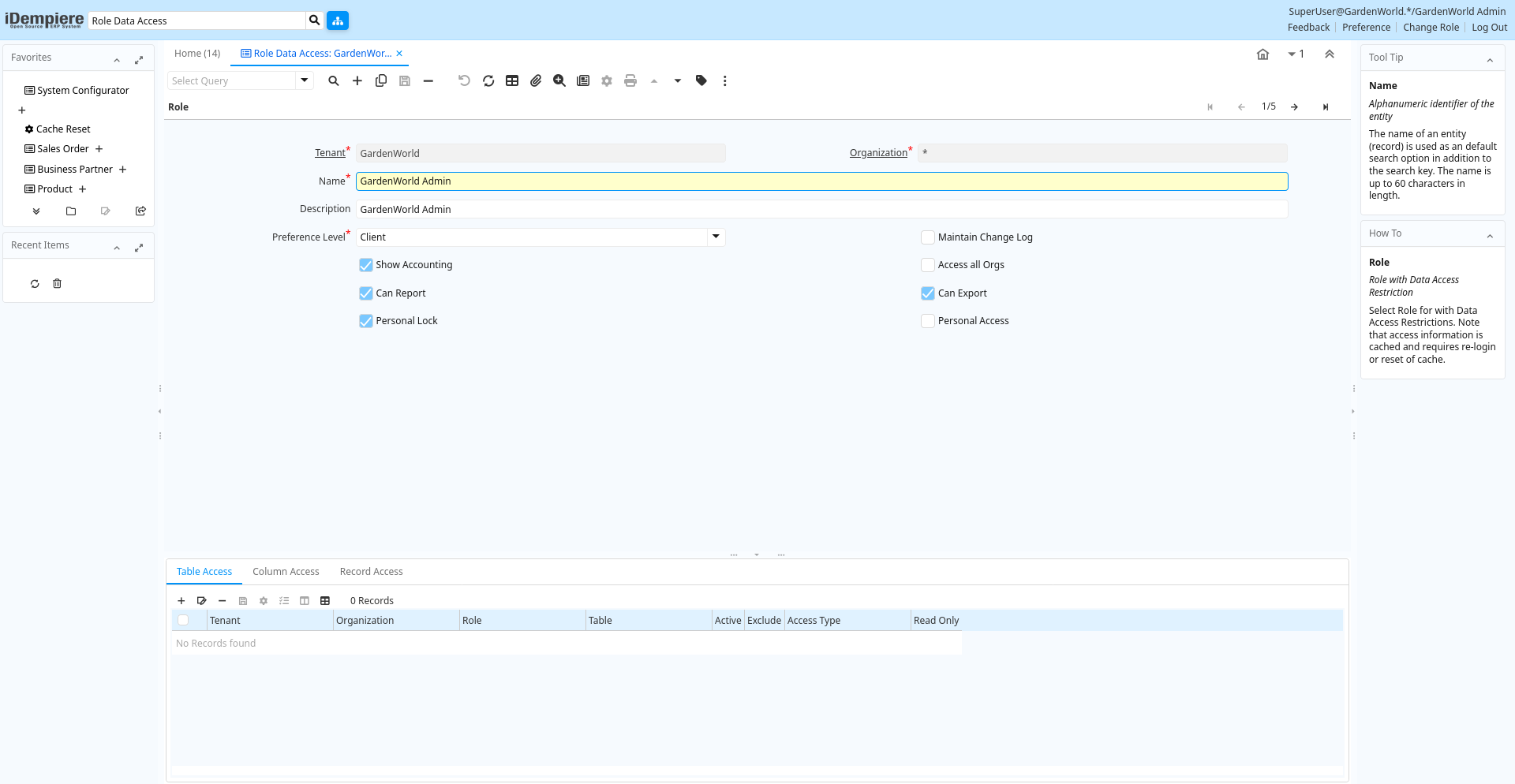Viewport: 1515px width, 784px height.
Task: Uncheck the Show Accounting checkbox
Action: click(x=366, y=265)
